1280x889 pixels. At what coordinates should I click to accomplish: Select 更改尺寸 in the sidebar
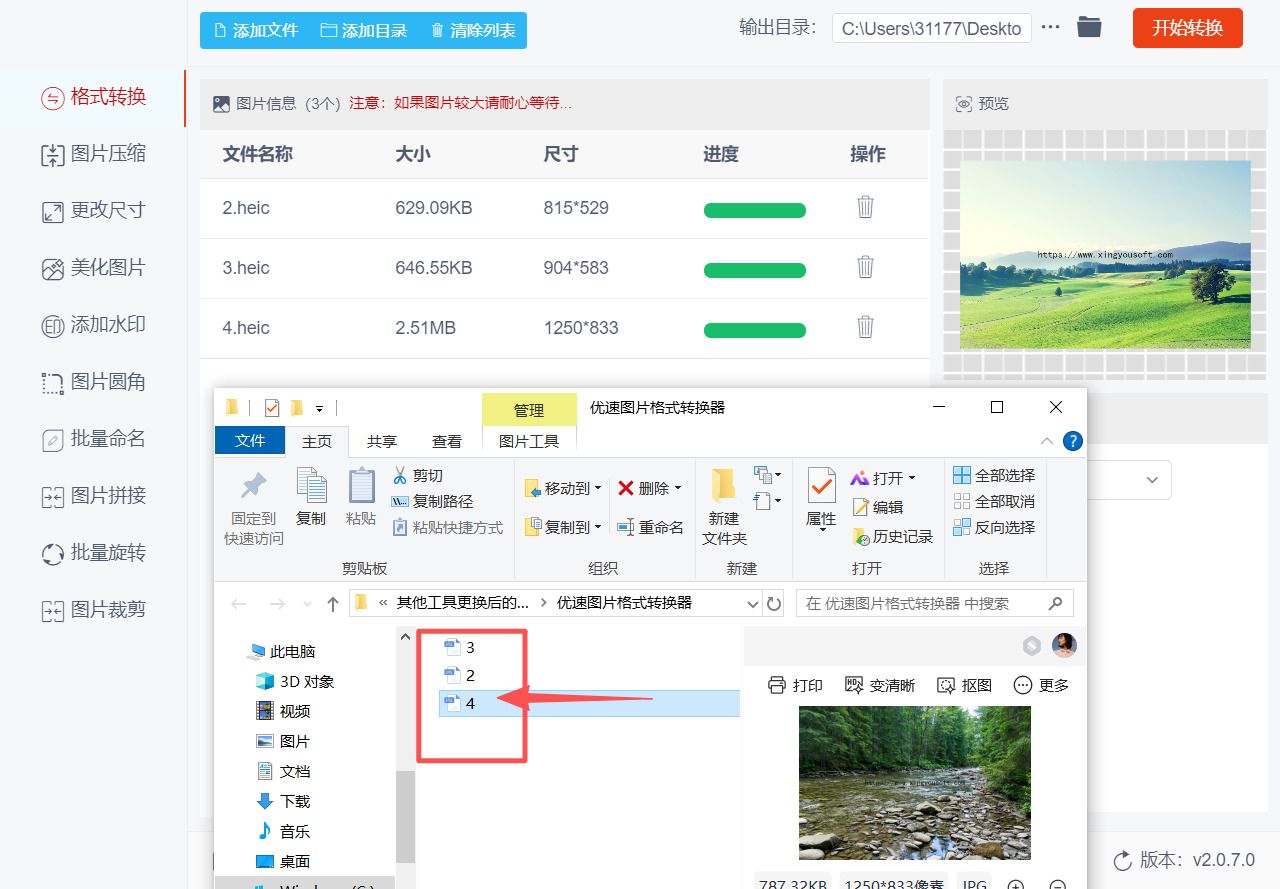tap(93, 211)
